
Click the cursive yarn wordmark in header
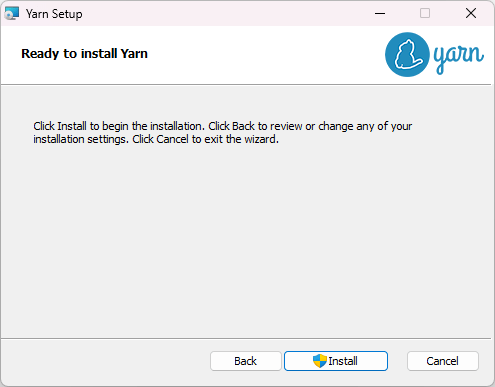click(458, 57)
